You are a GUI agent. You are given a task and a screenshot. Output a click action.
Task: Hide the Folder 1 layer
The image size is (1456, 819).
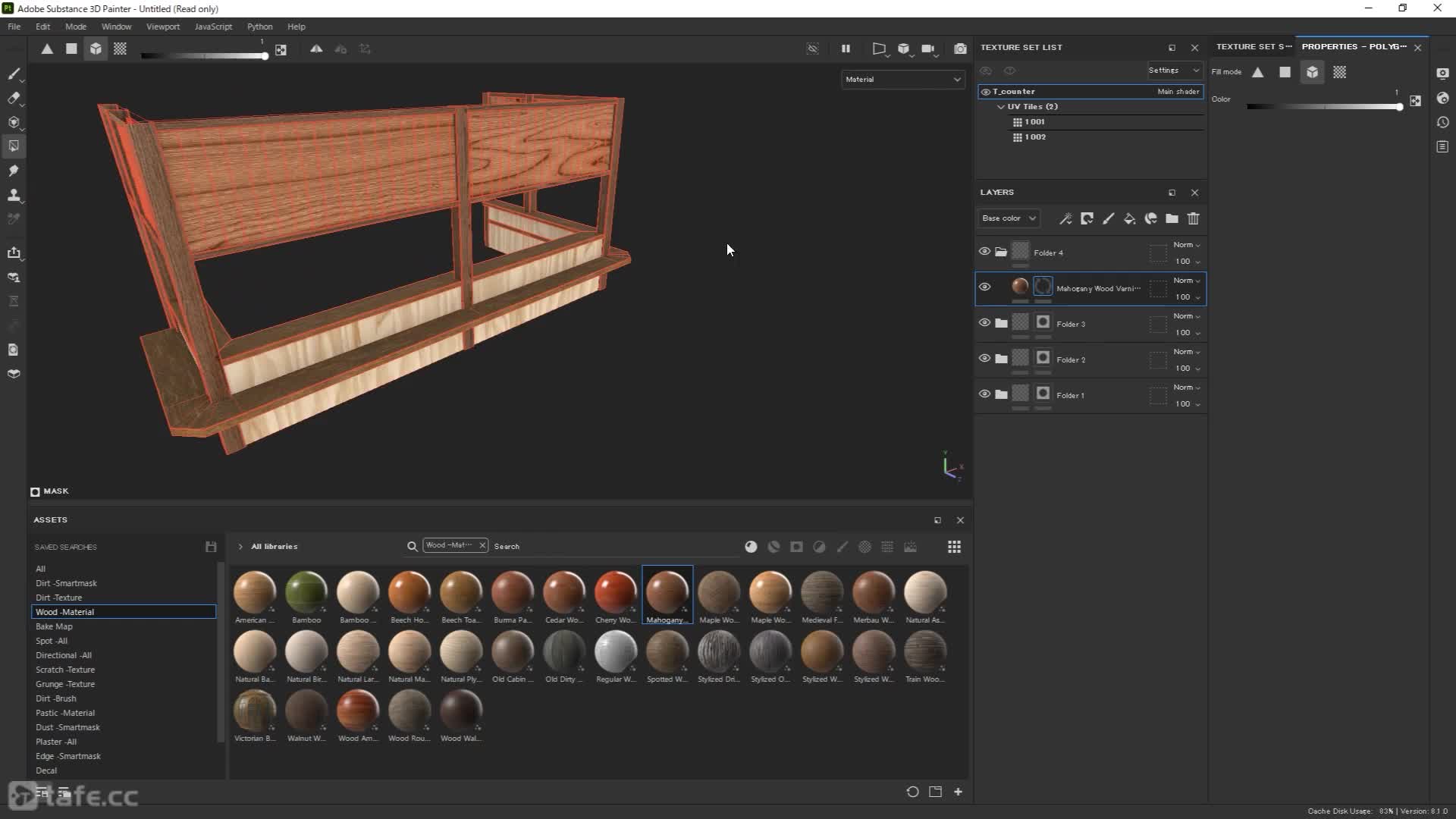984,394
